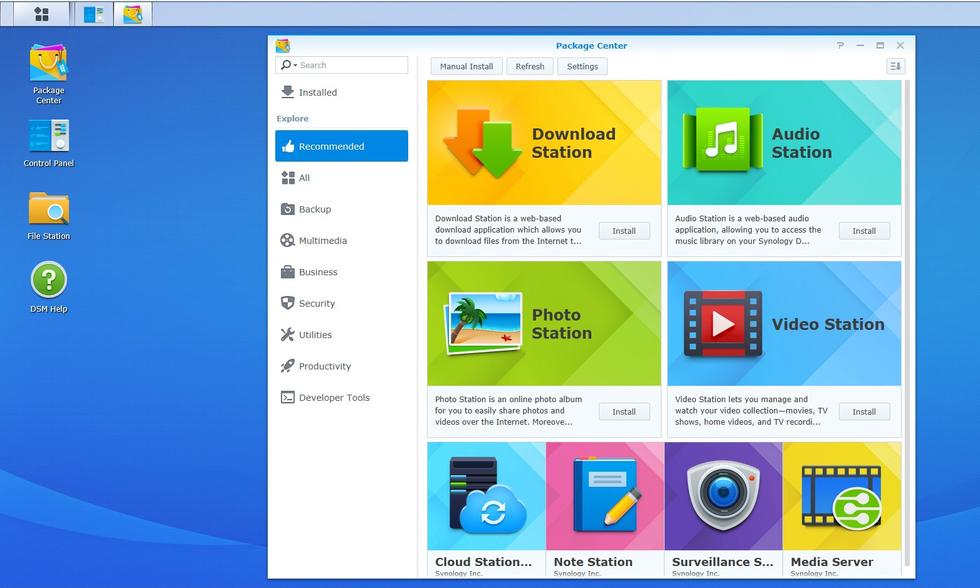Click the window help question mark icon
The height and width of the screenshot is (588, 980).
840,45
